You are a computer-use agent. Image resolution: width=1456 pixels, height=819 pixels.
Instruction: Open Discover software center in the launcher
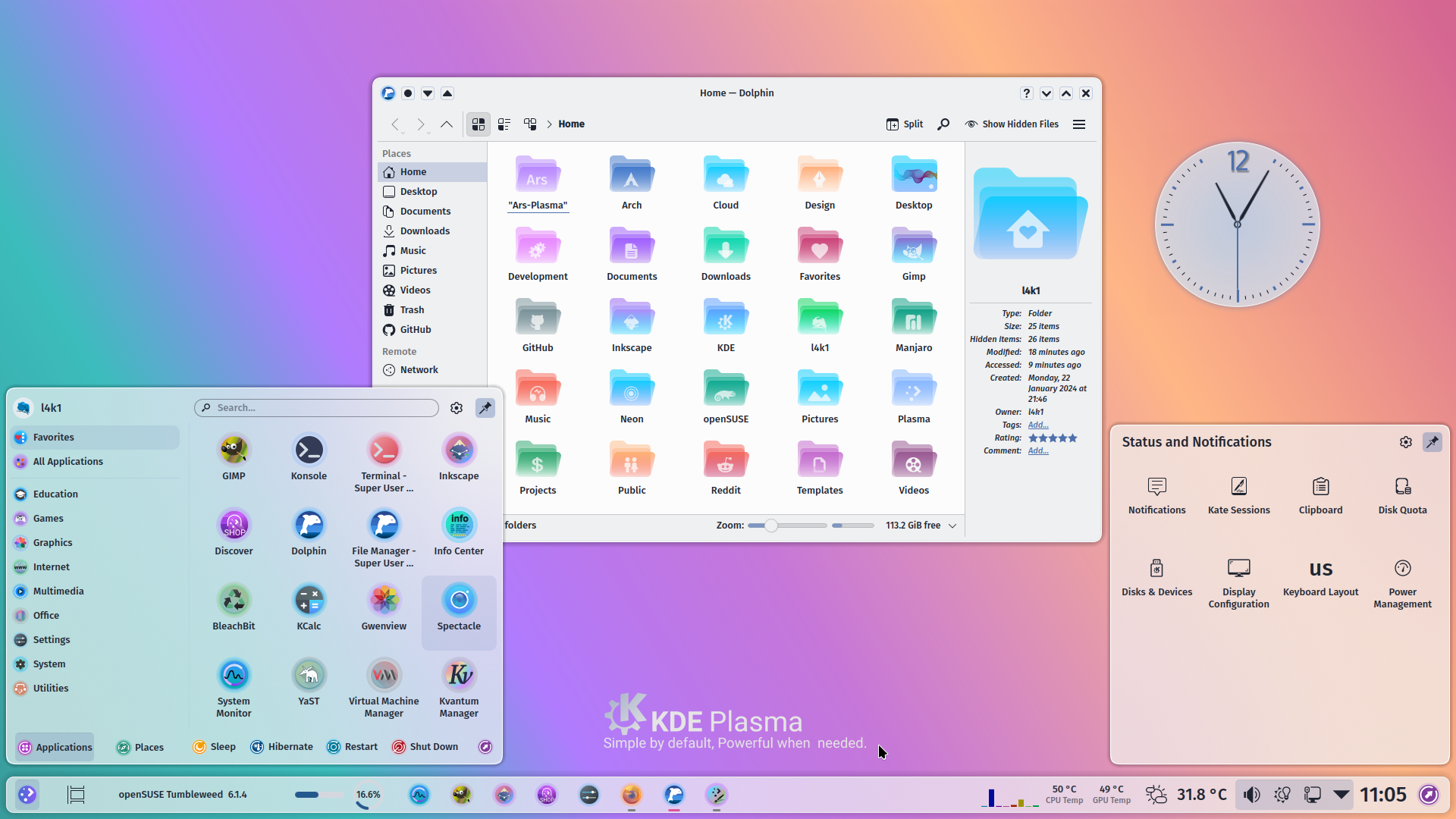[234, 532]
